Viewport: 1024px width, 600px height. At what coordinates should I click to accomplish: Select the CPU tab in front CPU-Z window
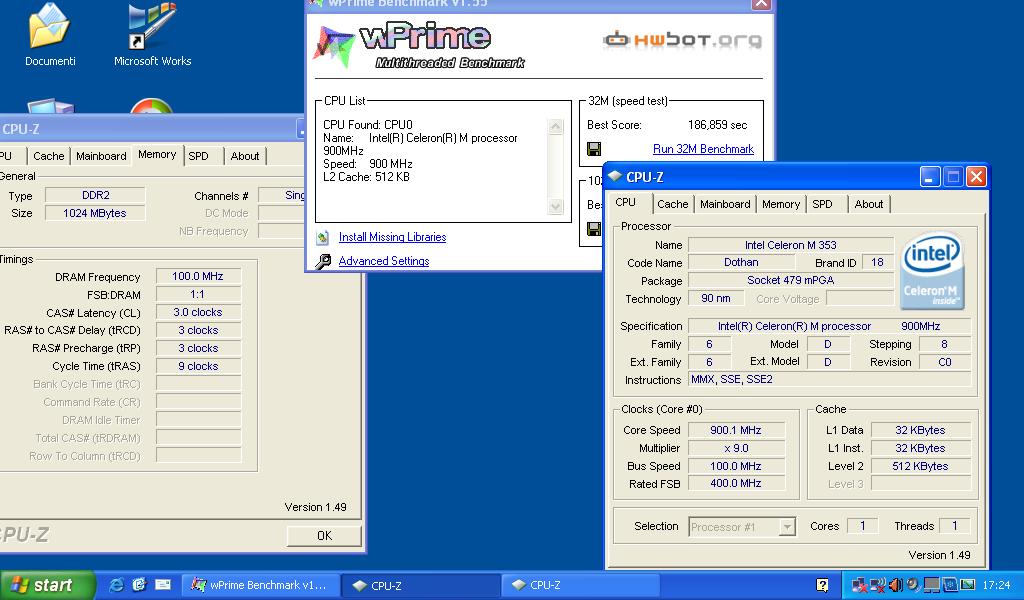coord(626,202)
